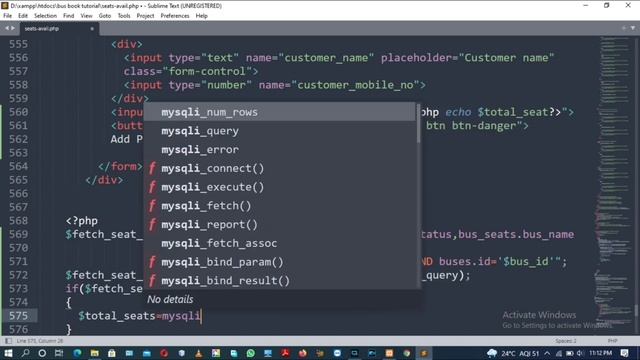Choose mysqli_error autocomplete suggestion
Viewport: 640px width, 360px height.
pos(280,149)
